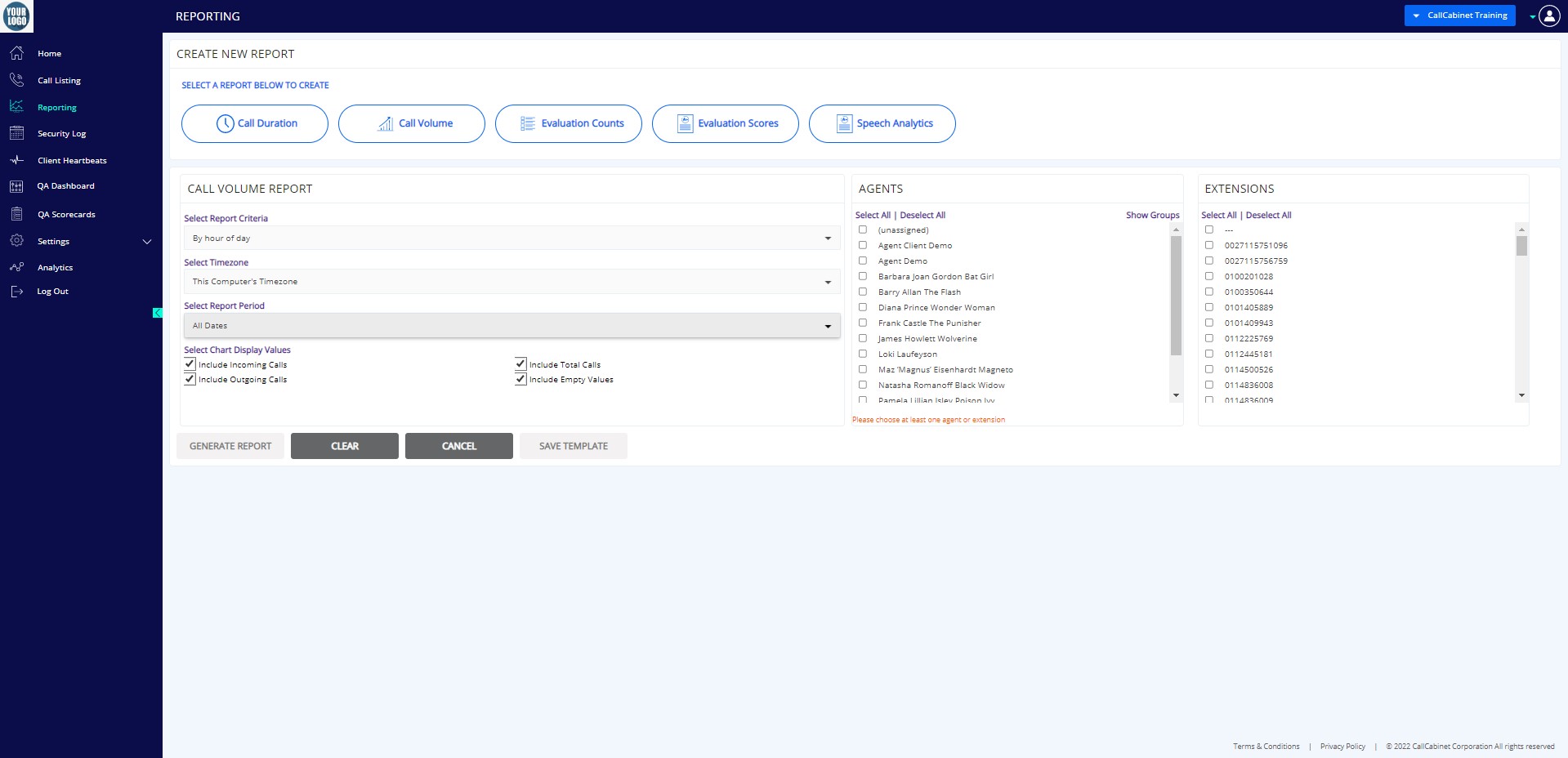Click the YOUR LOGO icon

pos(16,16)
